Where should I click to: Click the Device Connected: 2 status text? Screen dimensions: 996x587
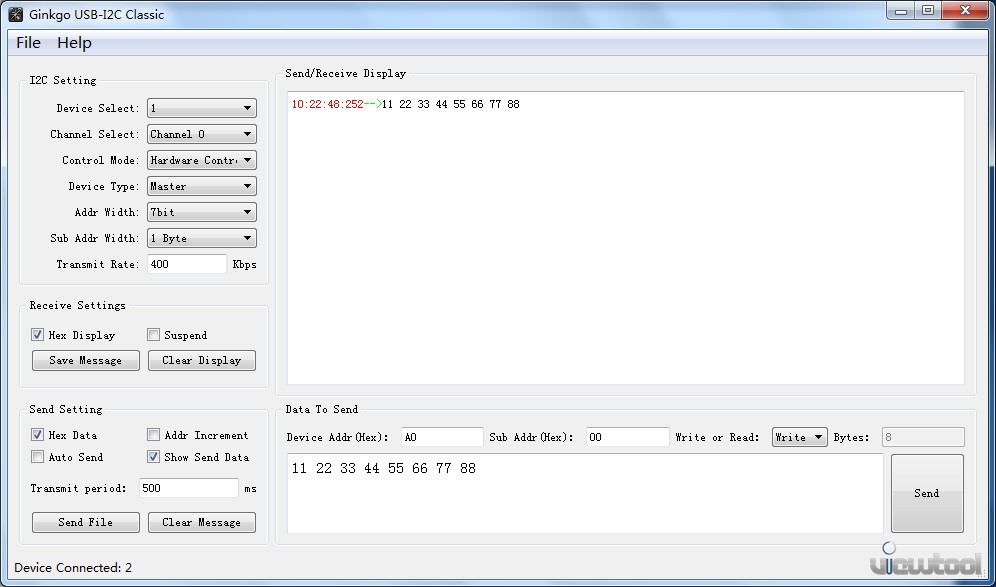coord(73,567)
